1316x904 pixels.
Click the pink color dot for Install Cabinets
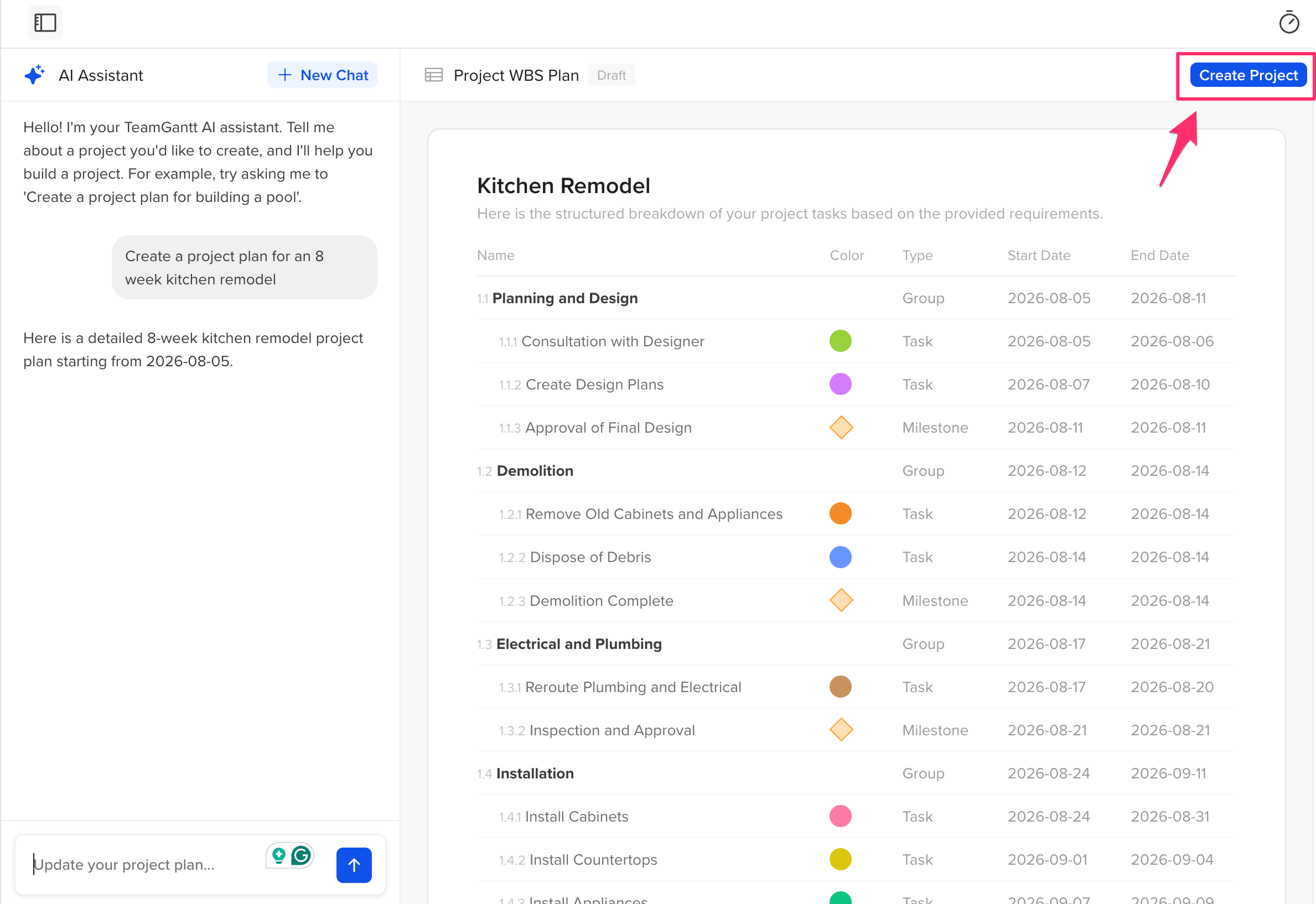pos(840,816)
